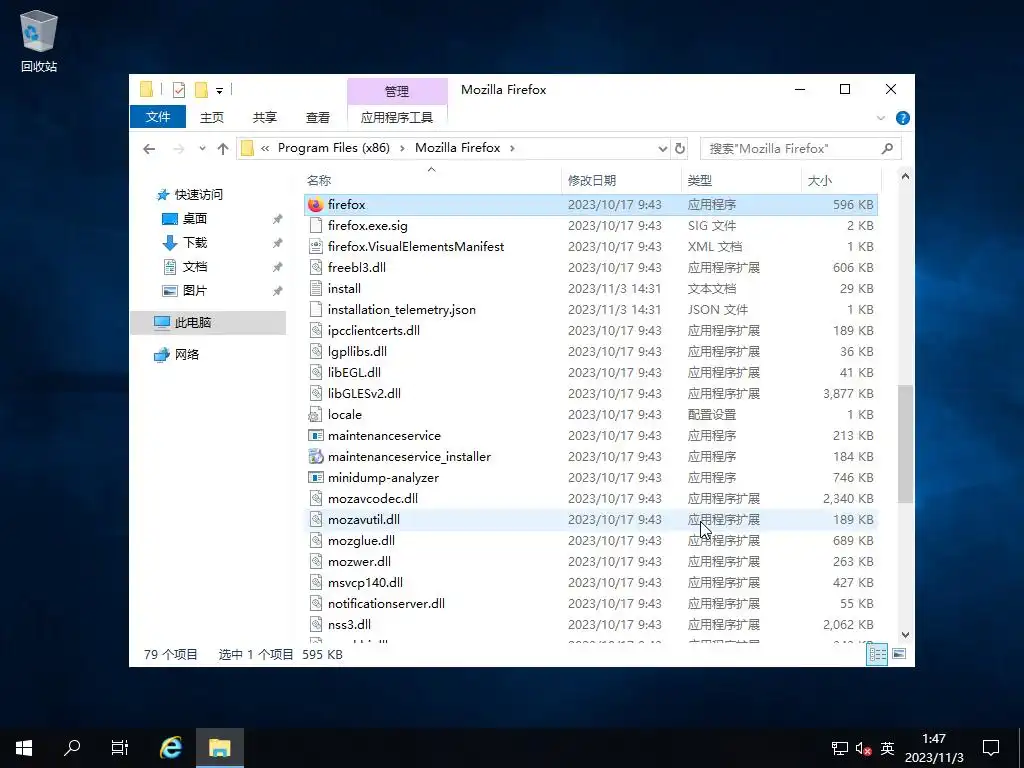The image size is (1024, 768).
Task: Open the 文件 menu tab
Action: coord(158,117)
